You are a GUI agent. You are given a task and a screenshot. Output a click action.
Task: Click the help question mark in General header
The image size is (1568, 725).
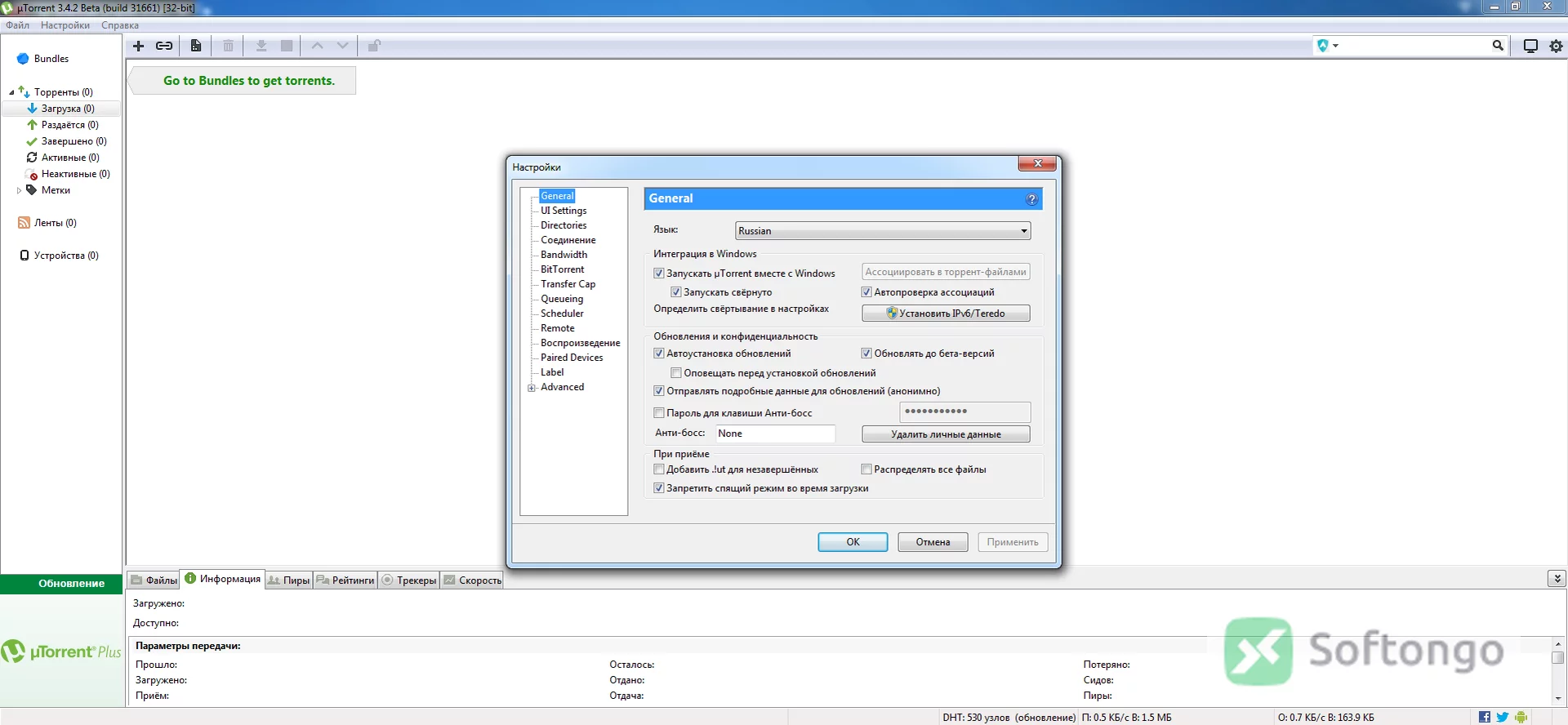click(1031, 199)
